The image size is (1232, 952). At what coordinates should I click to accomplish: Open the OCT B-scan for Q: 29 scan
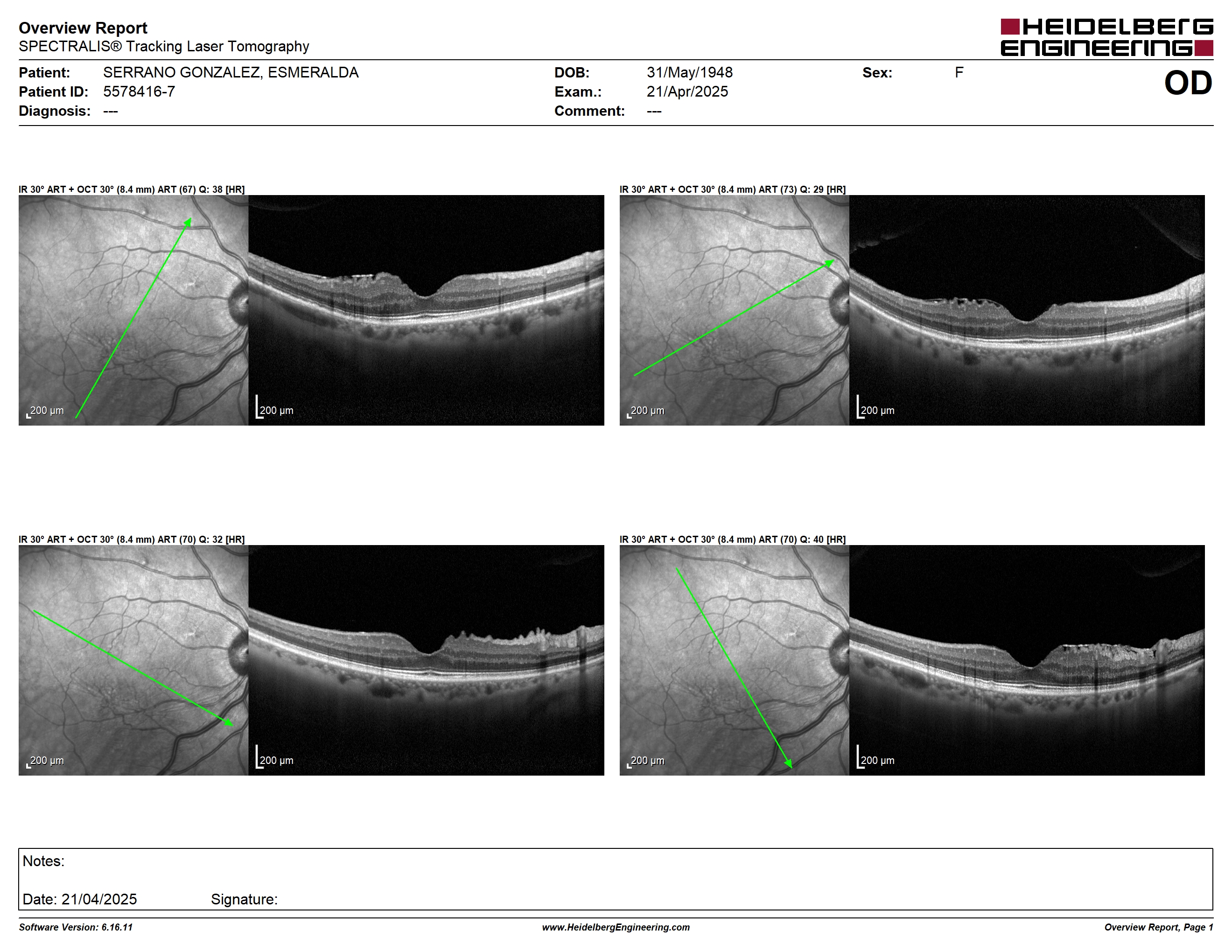(1027, 310)
